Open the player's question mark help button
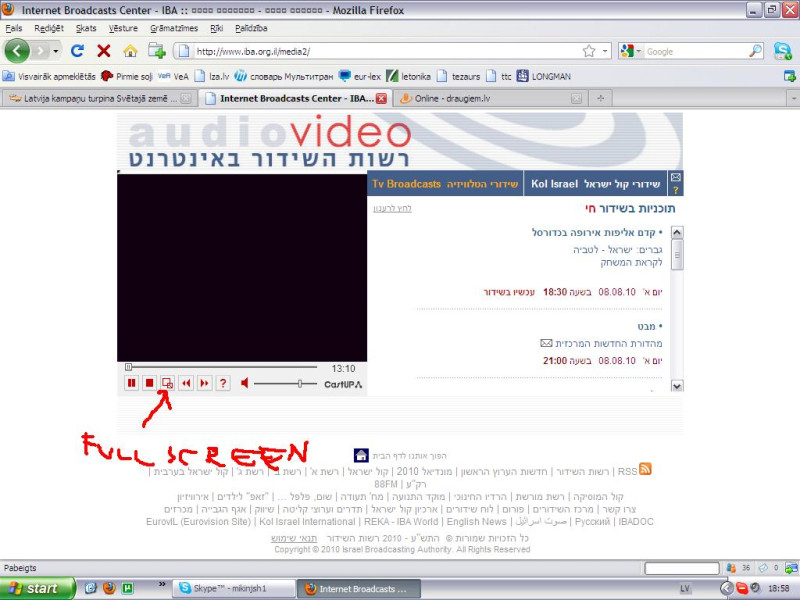Viewport: 800px width, 600px height. (223, 383)
